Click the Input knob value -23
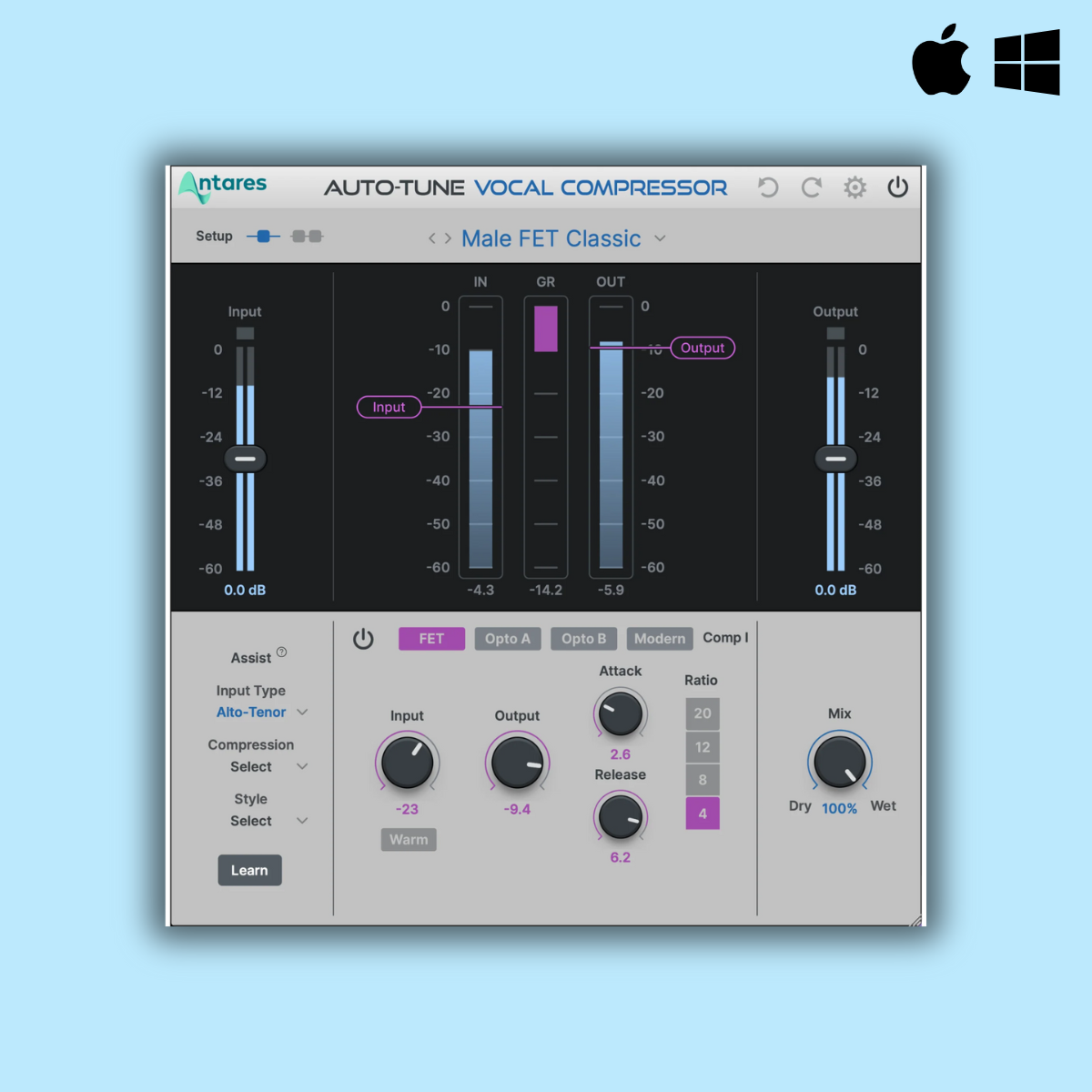The width and height of the screenshot is (1092, 1092). tap(407, 810)
